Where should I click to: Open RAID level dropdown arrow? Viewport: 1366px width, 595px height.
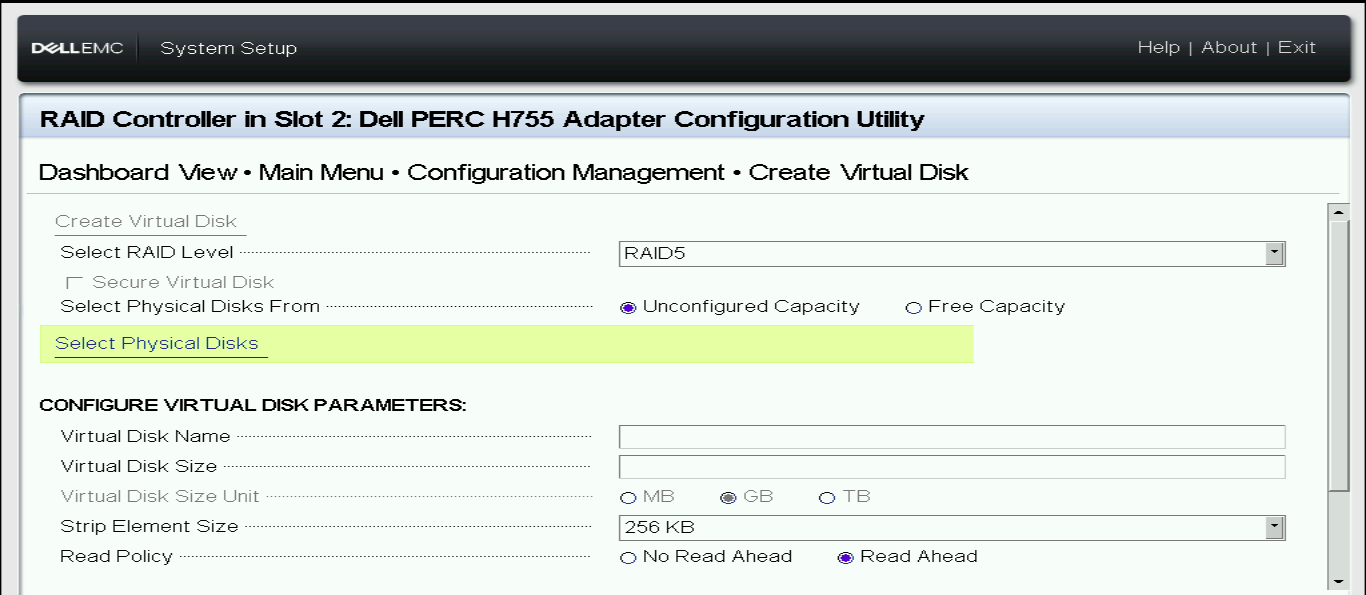coord(1274,254)
